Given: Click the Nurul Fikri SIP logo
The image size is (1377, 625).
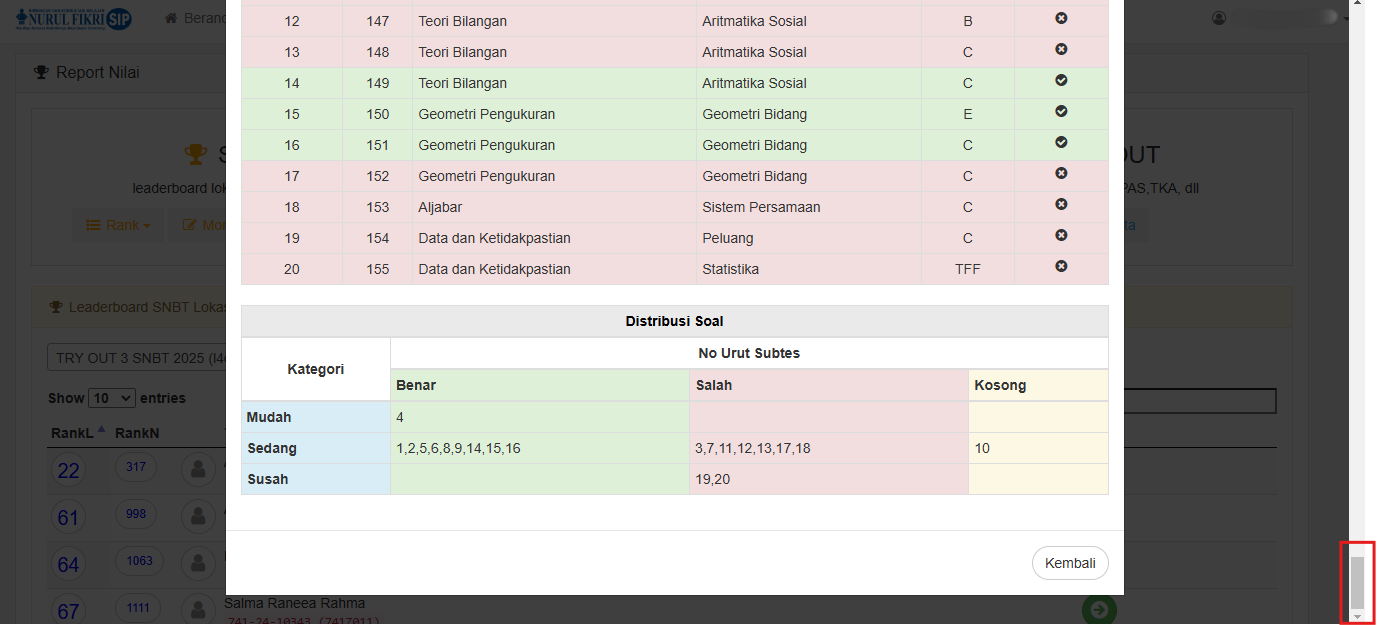Looking at the screenshot, I should tap(75, 18).
